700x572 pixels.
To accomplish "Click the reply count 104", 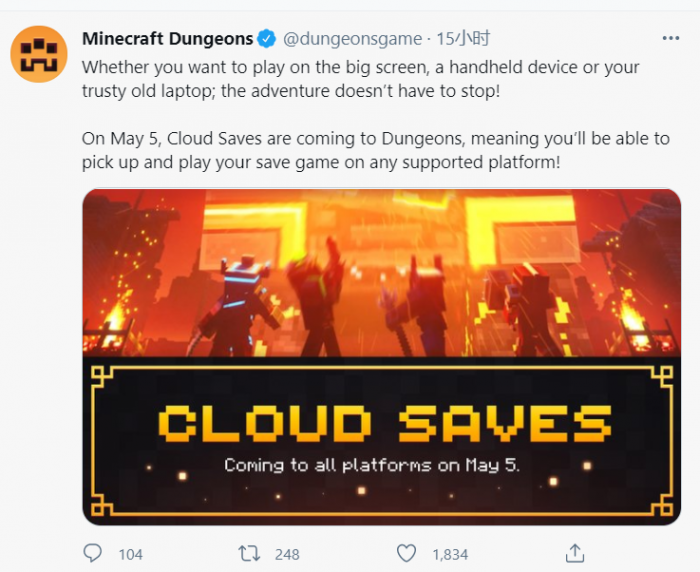I will click(x=130, y=554).
